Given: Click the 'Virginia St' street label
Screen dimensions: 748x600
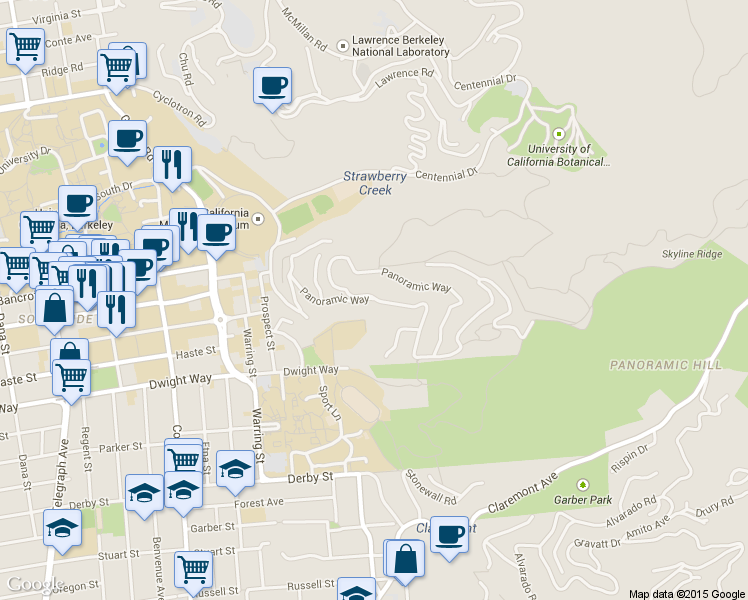Looking at the screenshot, I should (x=56, y=17).
